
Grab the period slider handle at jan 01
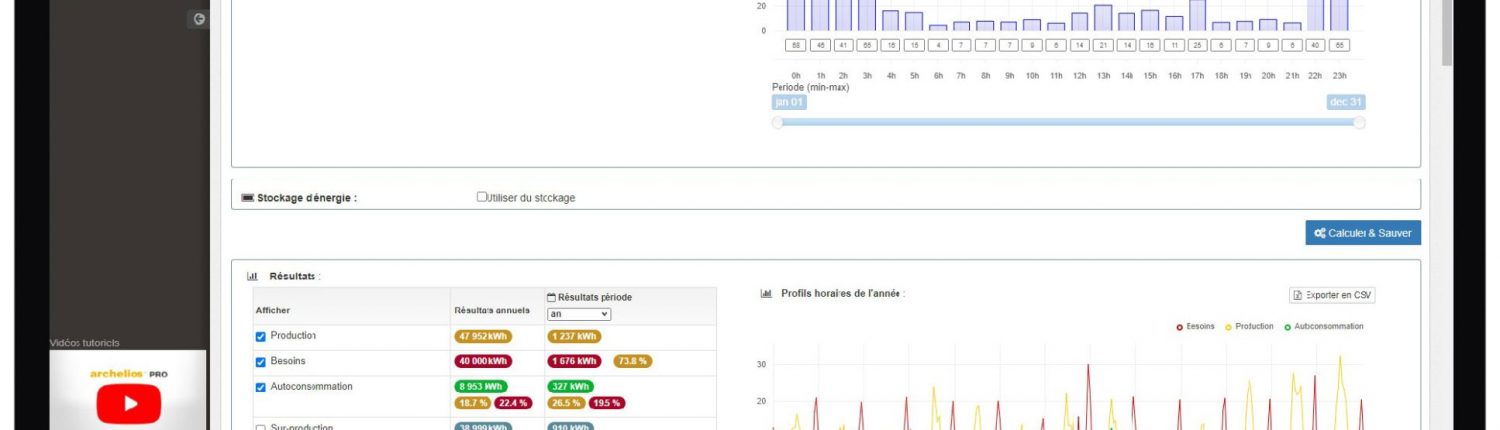[777, 123]
